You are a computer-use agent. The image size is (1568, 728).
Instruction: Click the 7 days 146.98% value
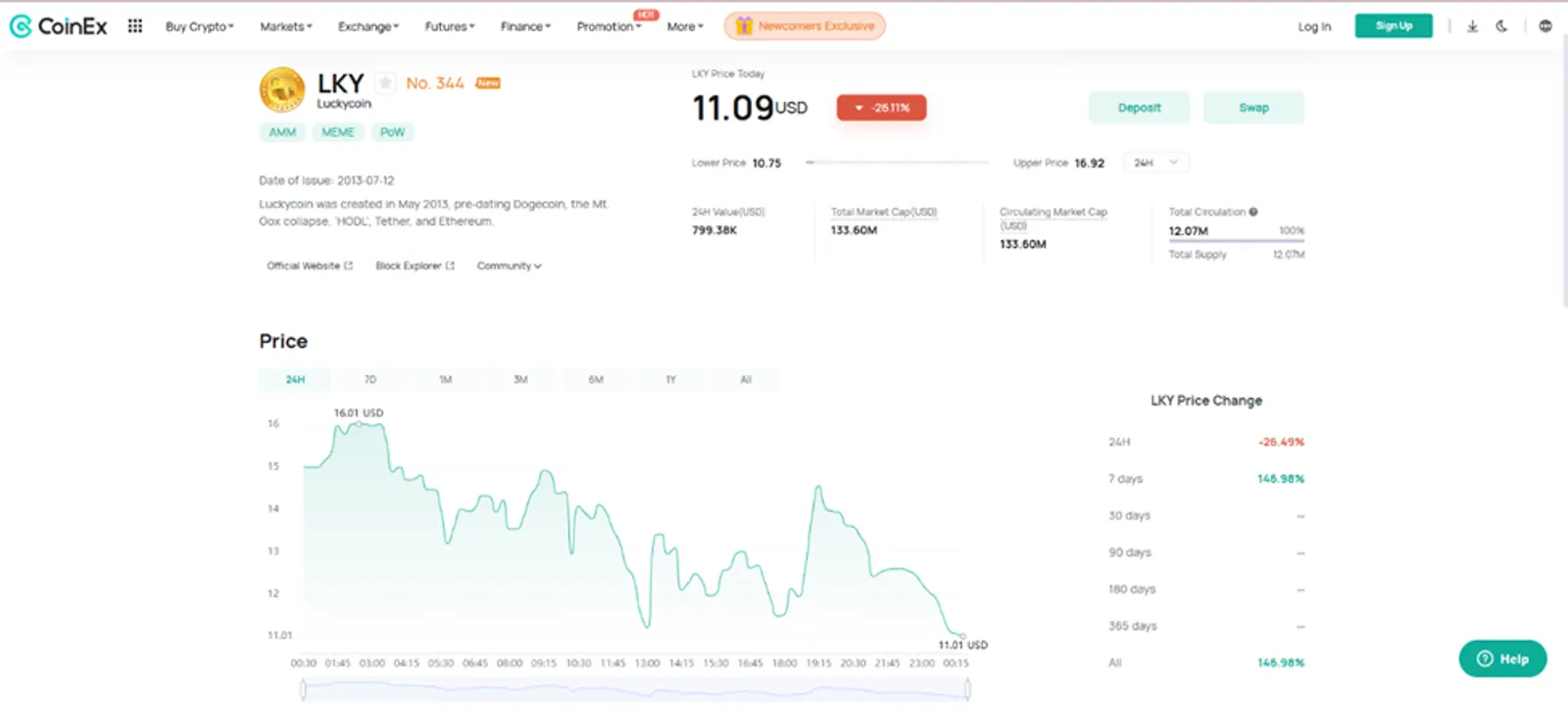click(1281, 479)
